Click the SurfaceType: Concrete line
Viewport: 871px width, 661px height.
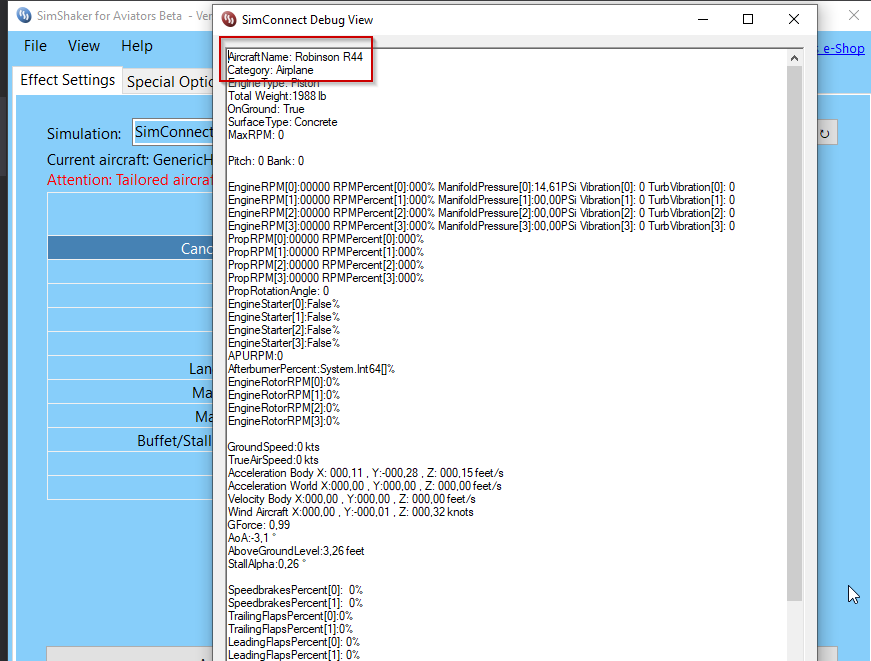click(282, 122)
